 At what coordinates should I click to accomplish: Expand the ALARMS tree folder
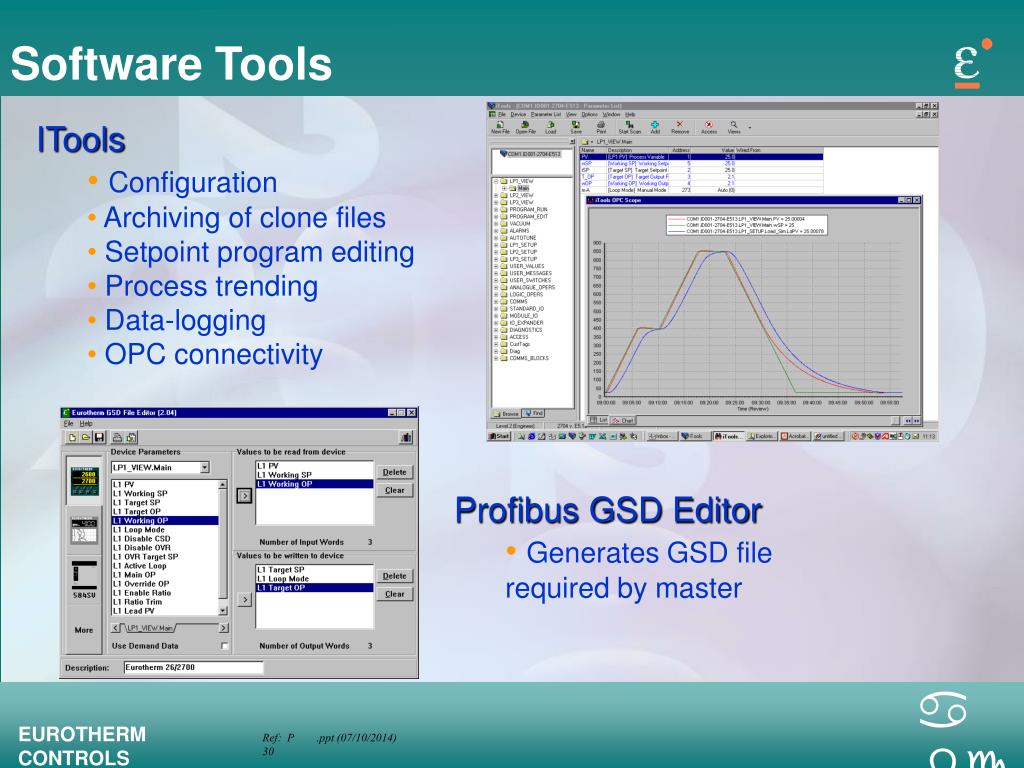click(496, 231)
